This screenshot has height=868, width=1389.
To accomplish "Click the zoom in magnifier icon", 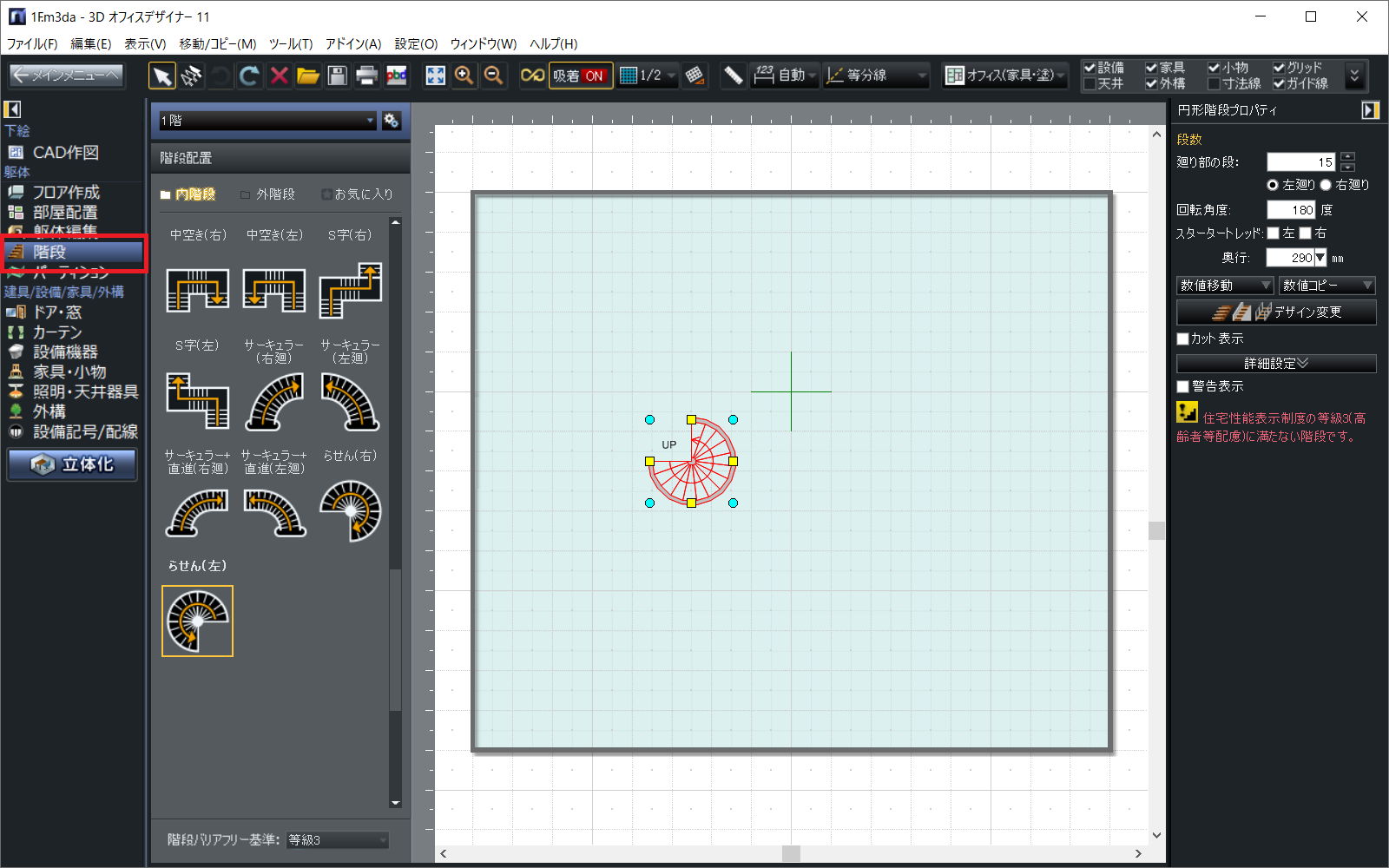I will pos(464,76).
